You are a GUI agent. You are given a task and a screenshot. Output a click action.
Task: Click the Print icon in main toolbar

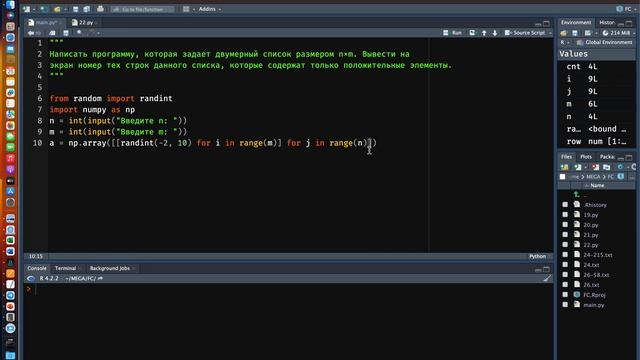click(100, 9)
